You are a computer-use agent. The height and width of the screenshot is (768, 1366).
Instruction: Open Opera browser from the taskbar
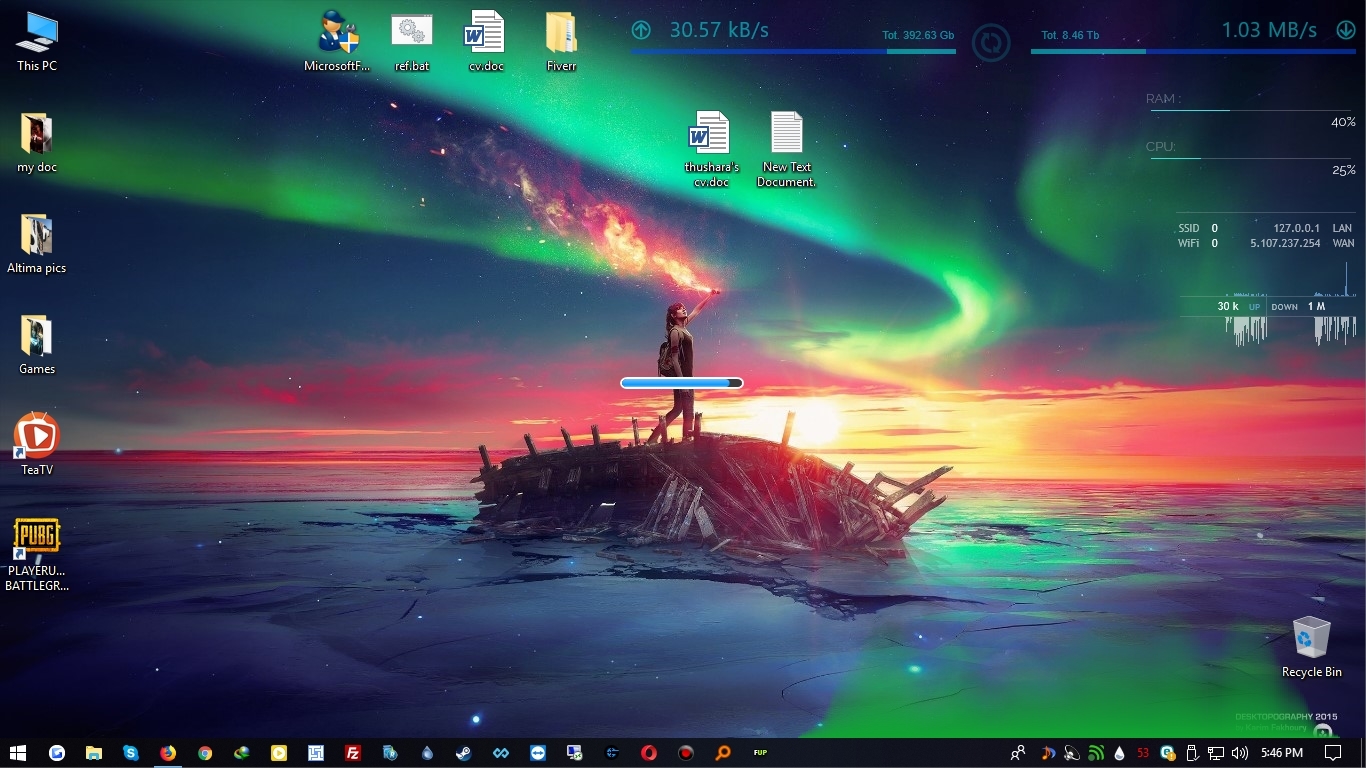click(x=649, y=753)
